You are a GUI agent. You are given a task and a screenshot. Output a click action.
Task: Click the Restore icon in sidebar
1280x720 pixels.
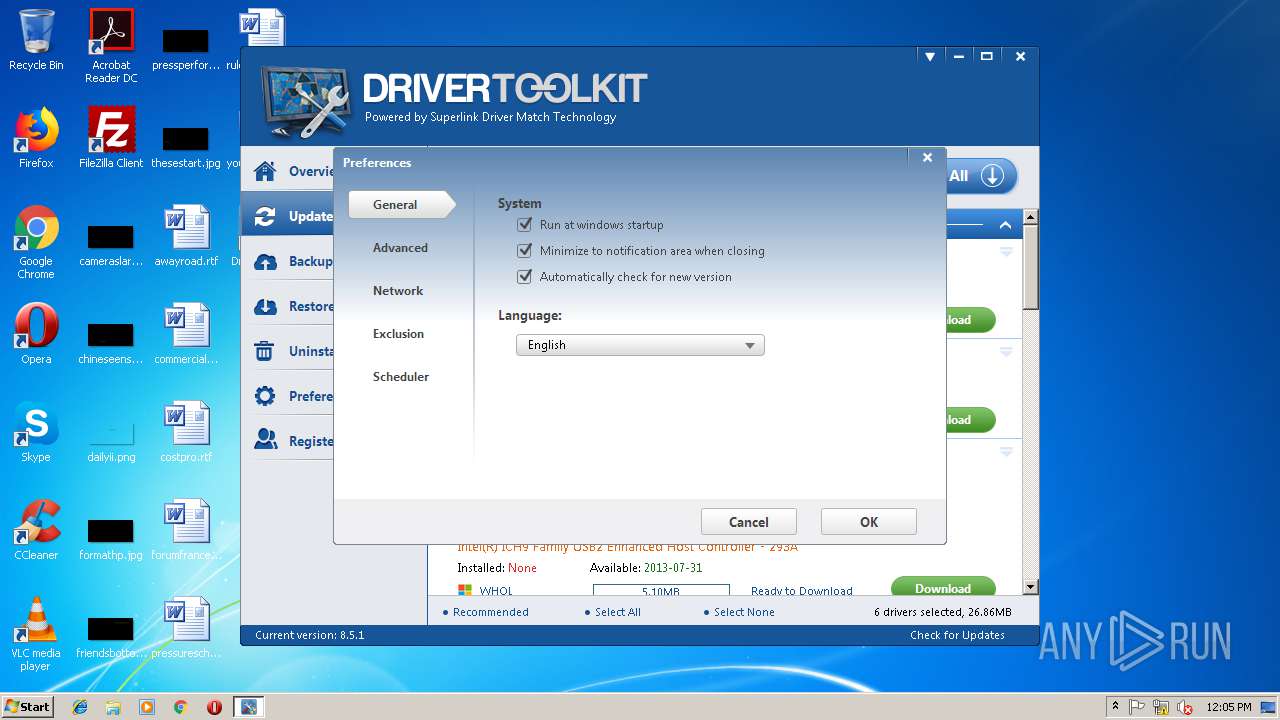click(x=265, y=306)
